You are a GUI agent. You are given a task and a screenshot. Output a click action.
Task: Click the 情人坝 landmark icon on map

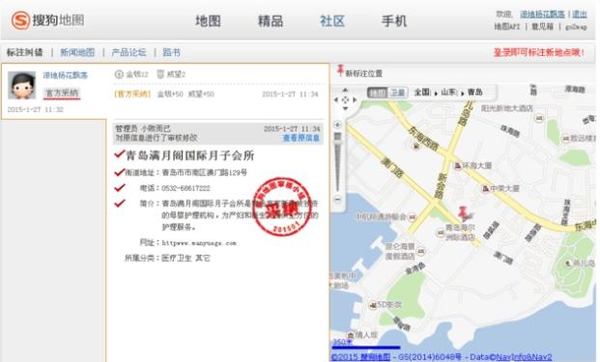350,335
